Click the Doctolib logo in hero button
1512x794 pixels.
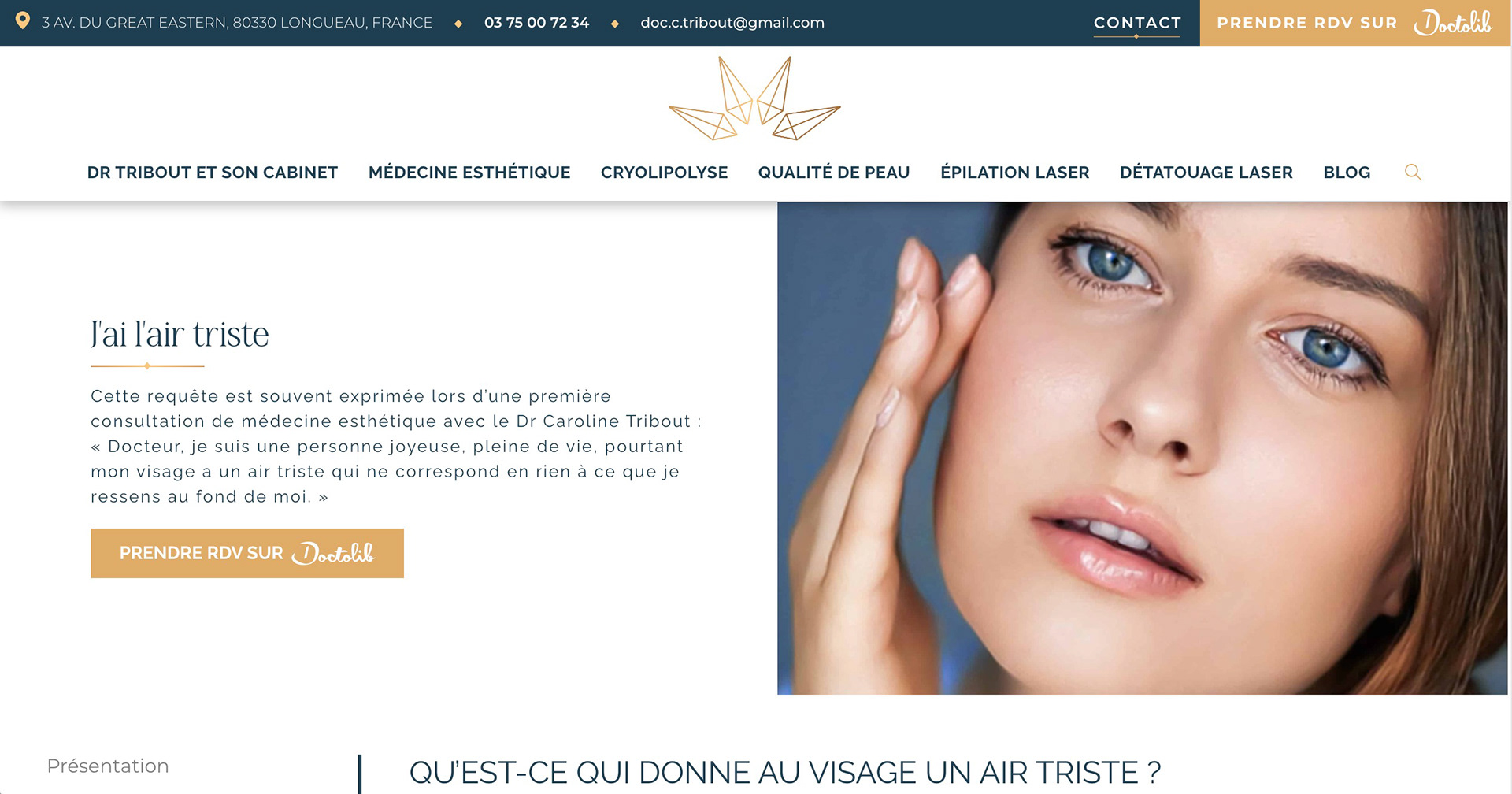[x=332, y=553]
